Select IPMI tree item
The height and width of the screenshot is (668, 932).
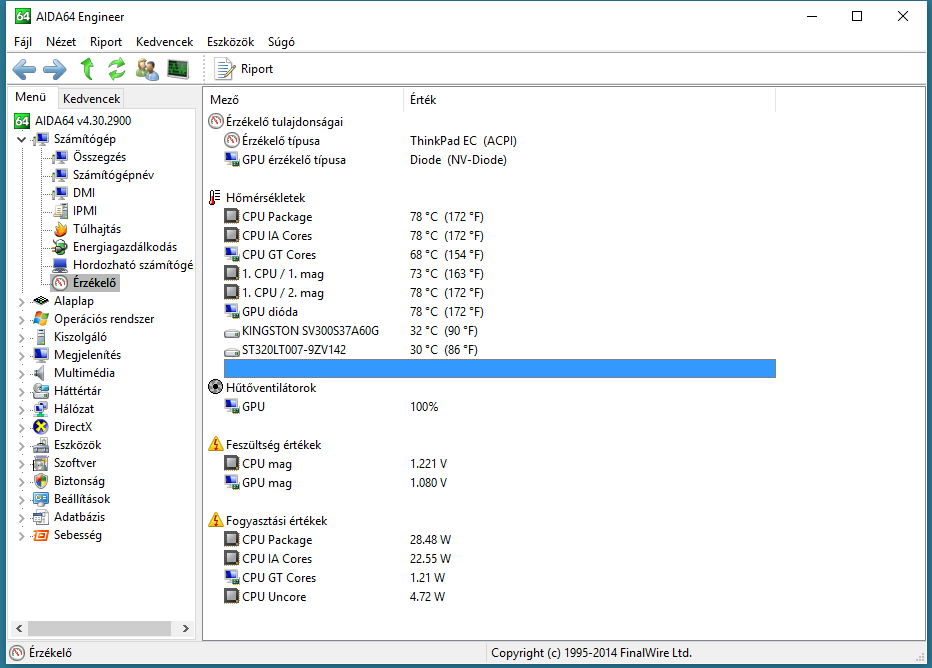(x=85, y=210)
